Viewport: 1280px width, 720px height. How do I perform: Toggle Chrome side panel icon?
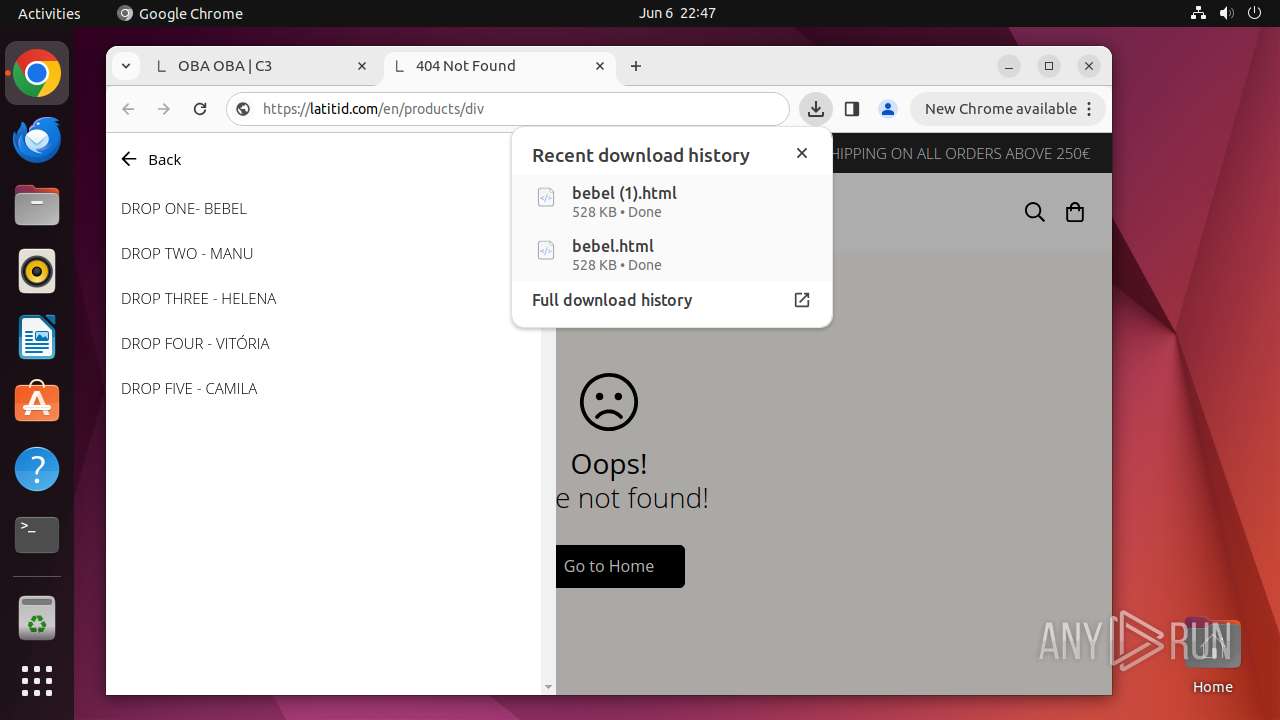pyautogui.click(x=852, y=109)
